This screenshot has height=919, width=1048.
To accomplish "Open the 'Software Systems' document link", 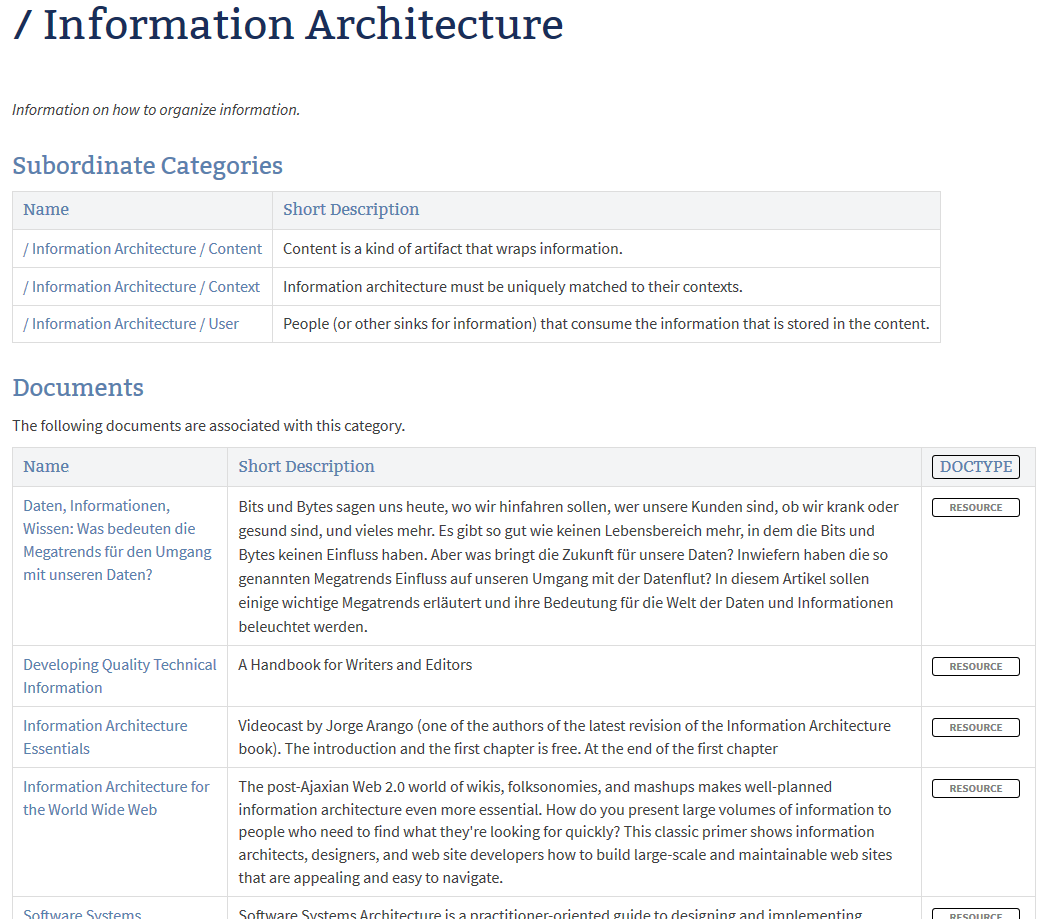I will pyautogui.click(x=82, y=913).
